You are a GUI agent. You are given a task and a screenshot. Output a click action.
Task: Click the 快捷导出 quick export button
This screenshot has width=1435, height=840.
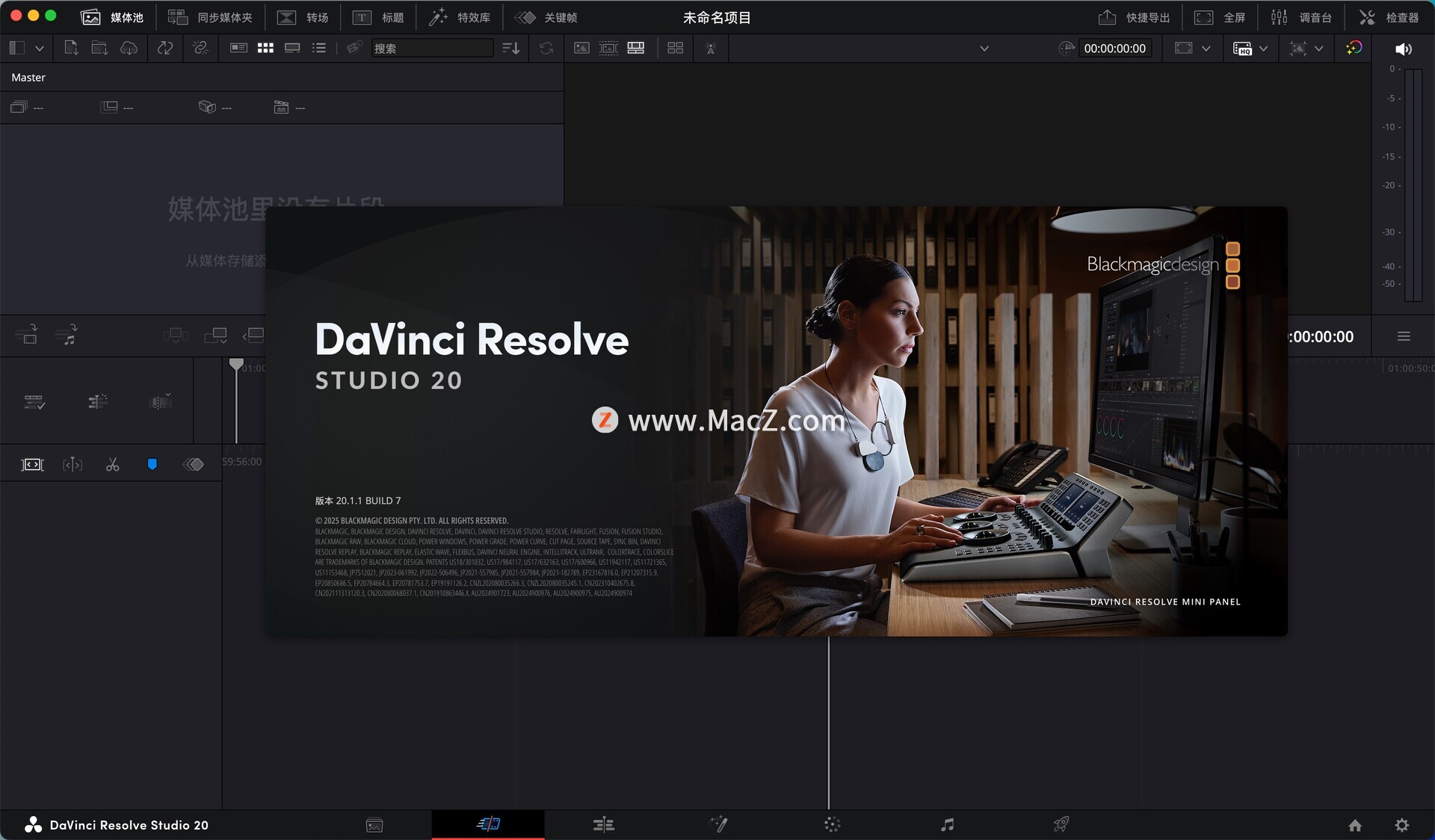1134,17
